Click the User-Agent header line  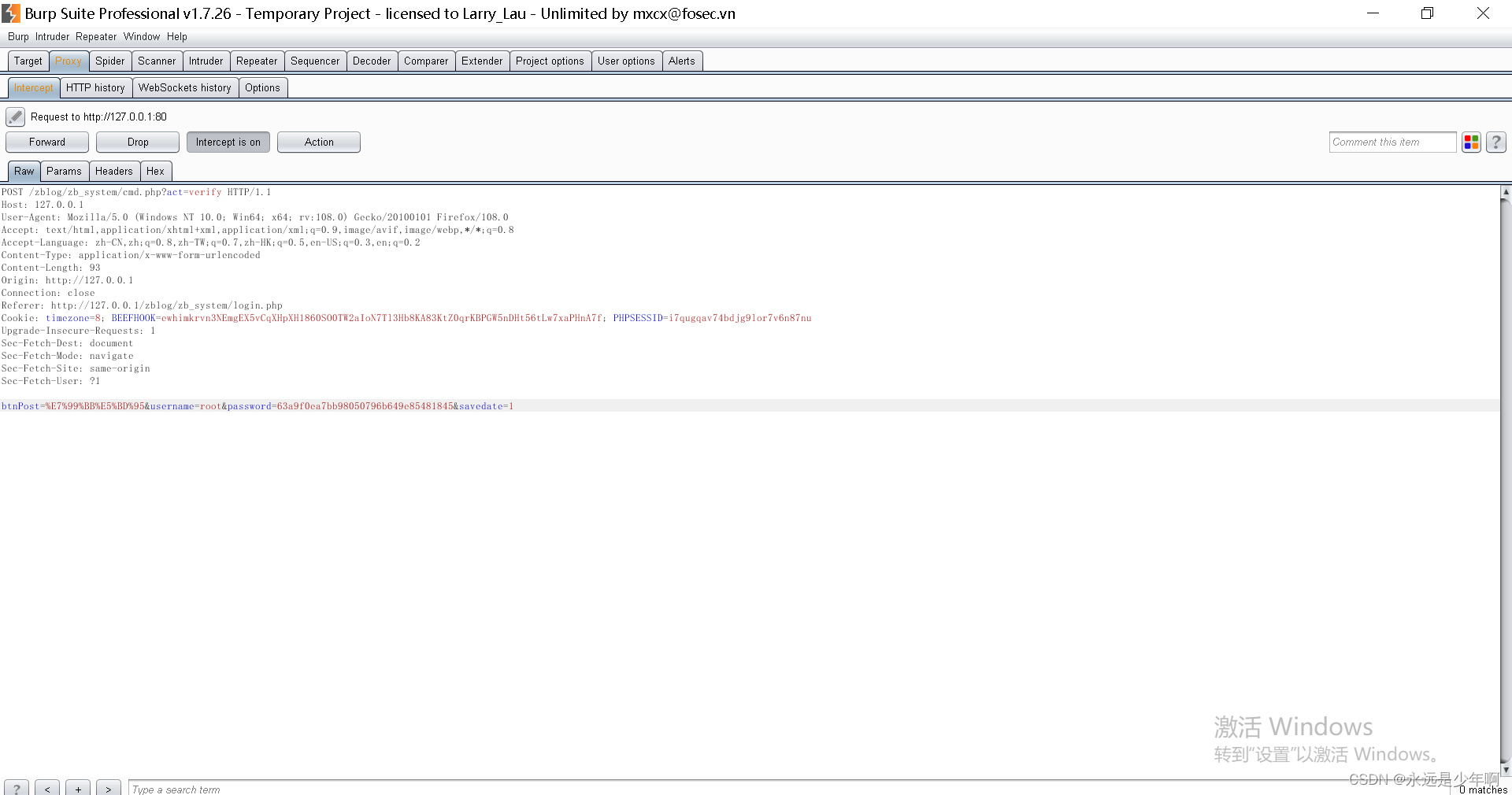tap(255, 217)
